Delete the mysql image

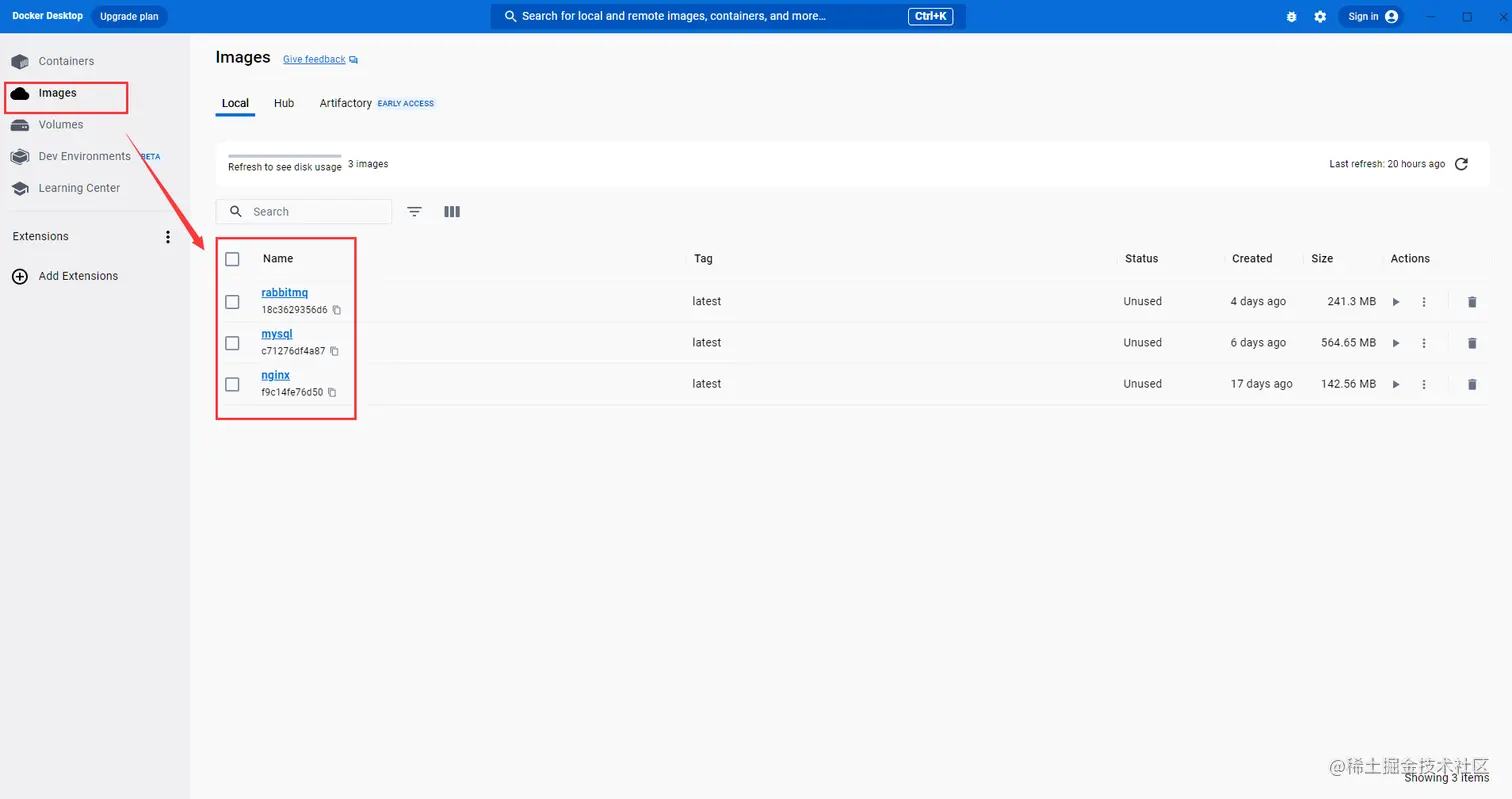coord(1472,343)
